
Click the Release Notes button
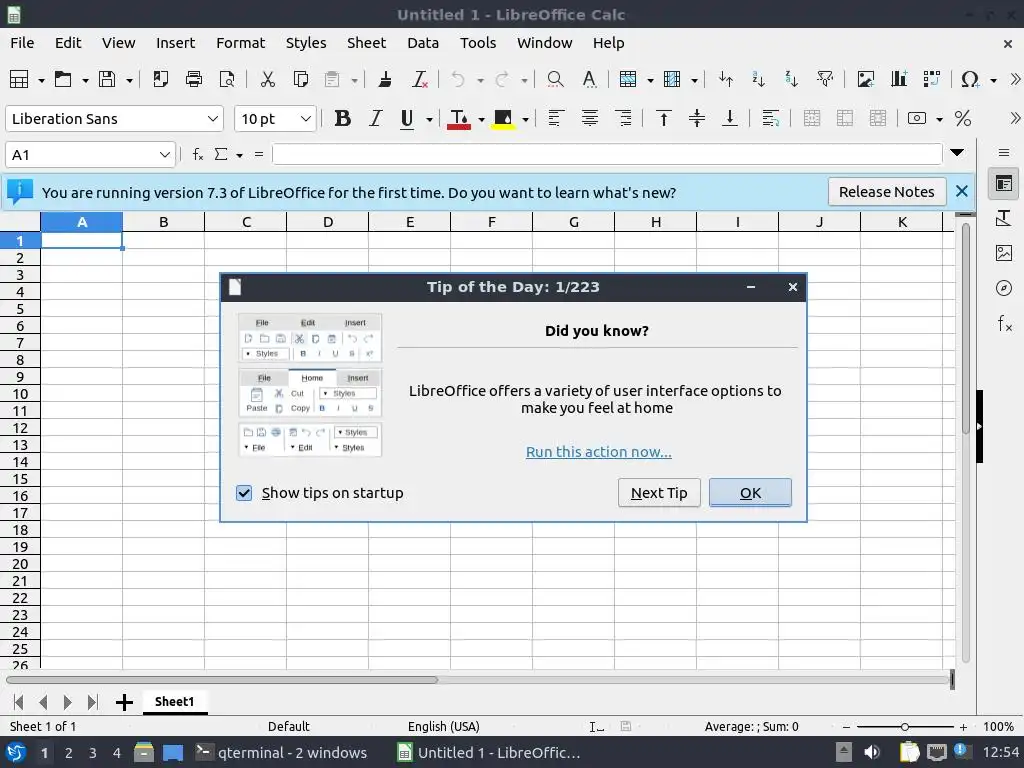pos(886,192)
